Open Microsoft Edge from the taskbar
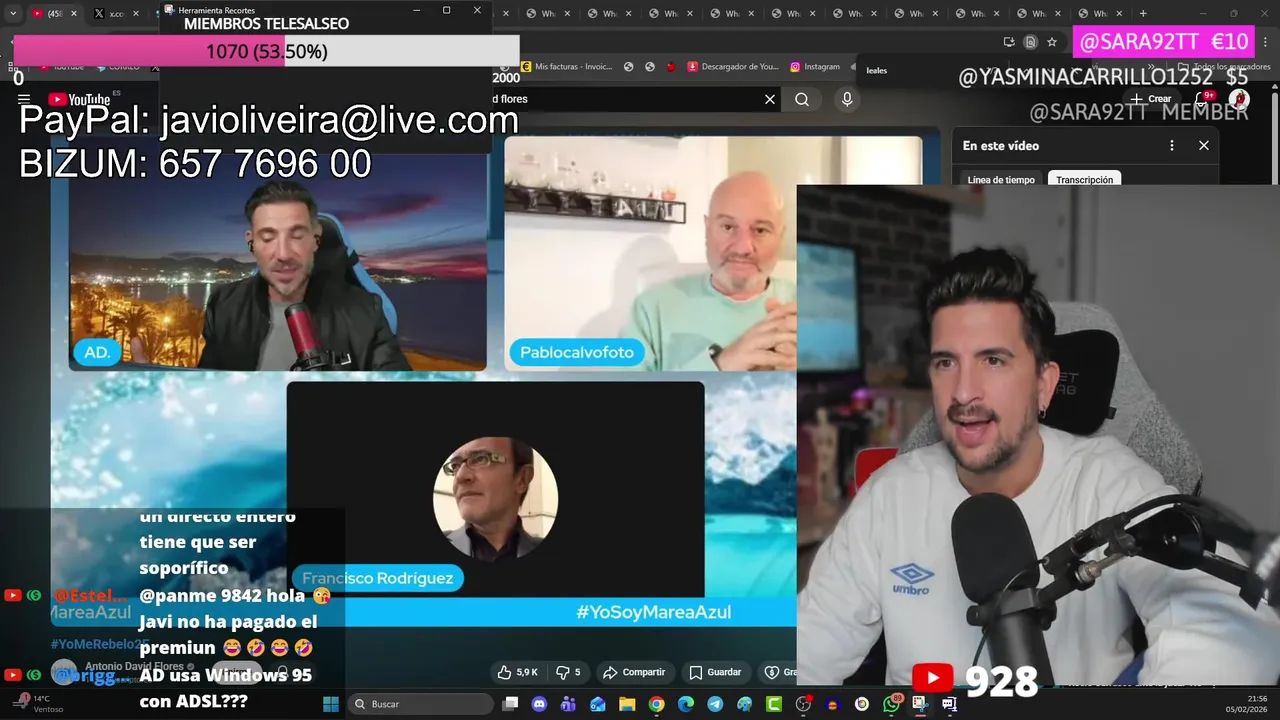This screenshot has width=1280, height=720. pyautogui.click(x=686, y=704)
